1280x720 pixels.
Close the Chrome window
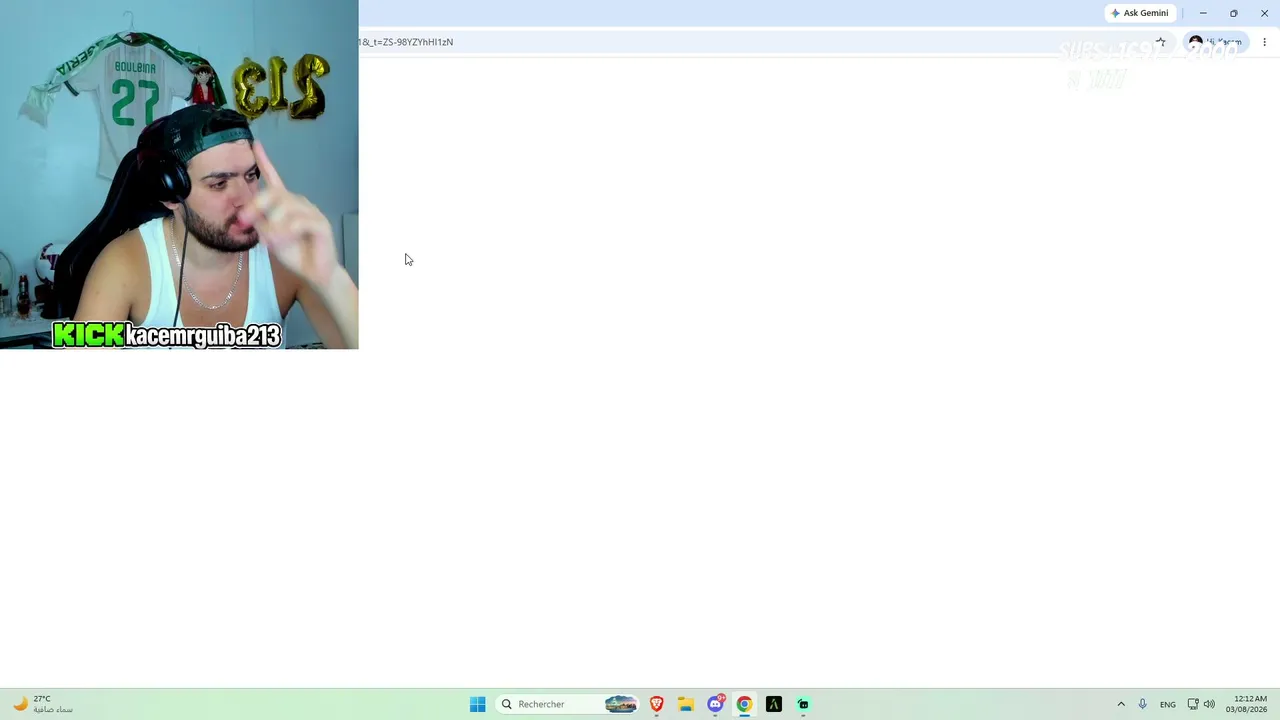coord(1264,13)
